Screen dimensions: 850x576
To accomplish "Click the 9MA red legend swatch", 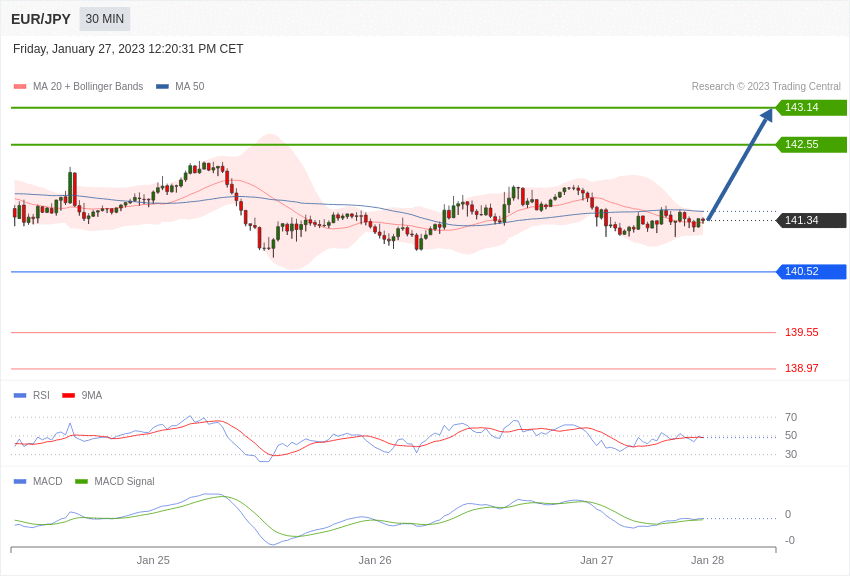I will (68, 396).
